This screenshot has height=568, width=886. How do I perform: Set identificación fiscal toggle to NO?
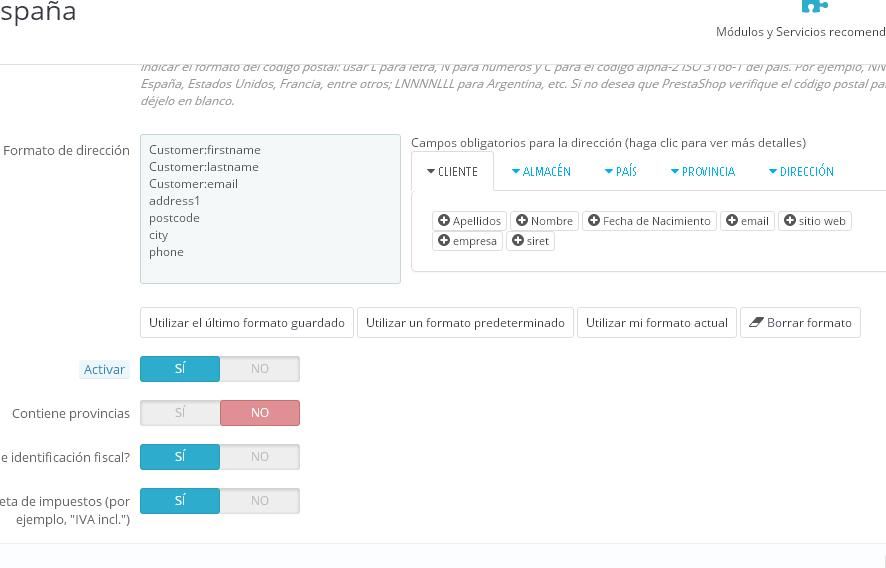(260, 457)
